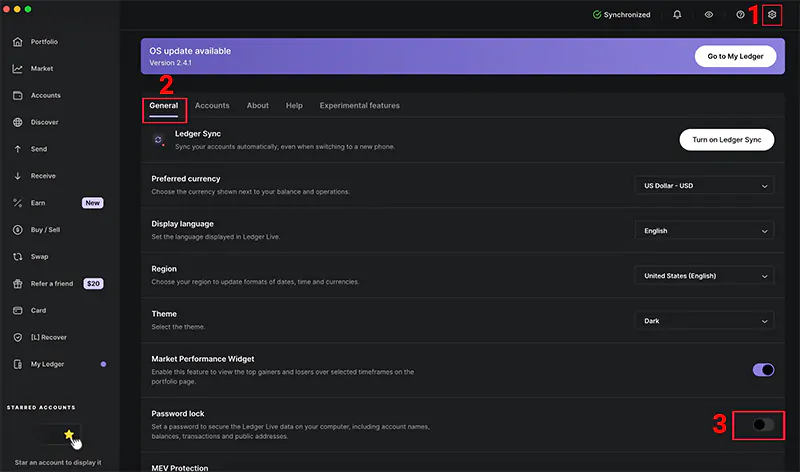The height and width of the screenshot is (472, 800).
Task: Enable the Password lock toggle
Action: click(763, 425)
